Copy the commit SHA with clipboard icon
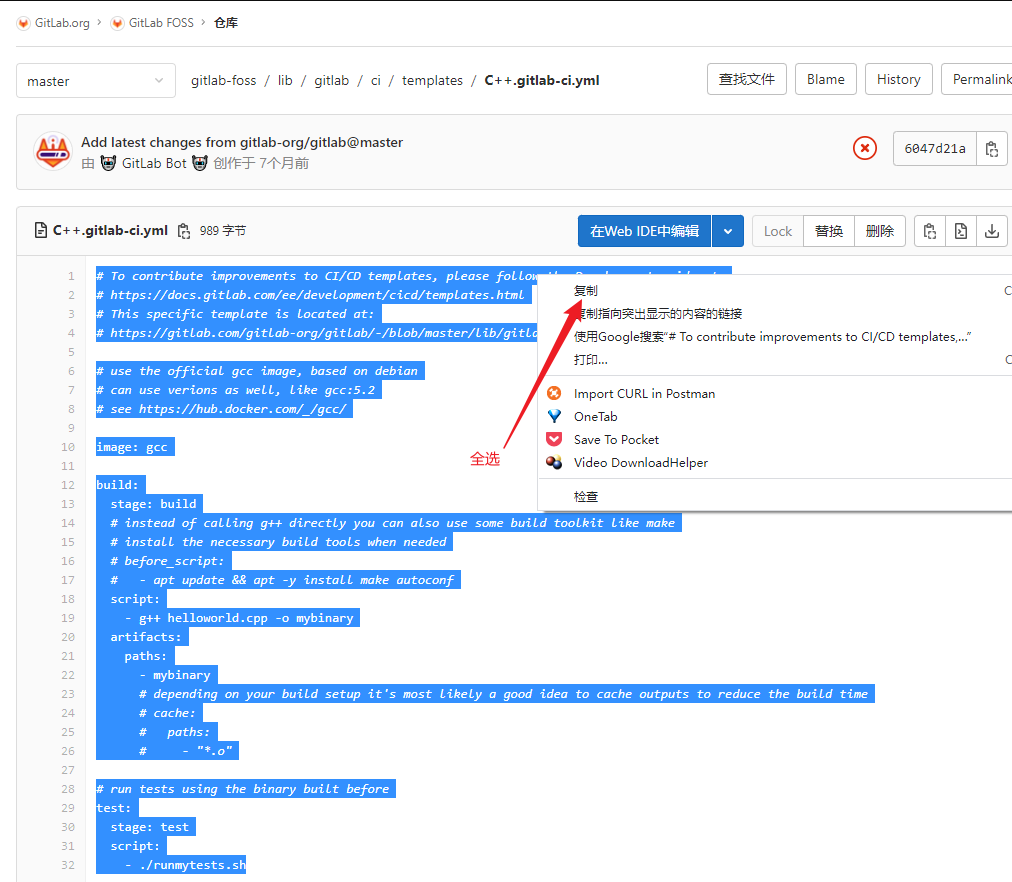This screenshot has width=1012, height=882. pyautogui.click(x=991, y=147)
